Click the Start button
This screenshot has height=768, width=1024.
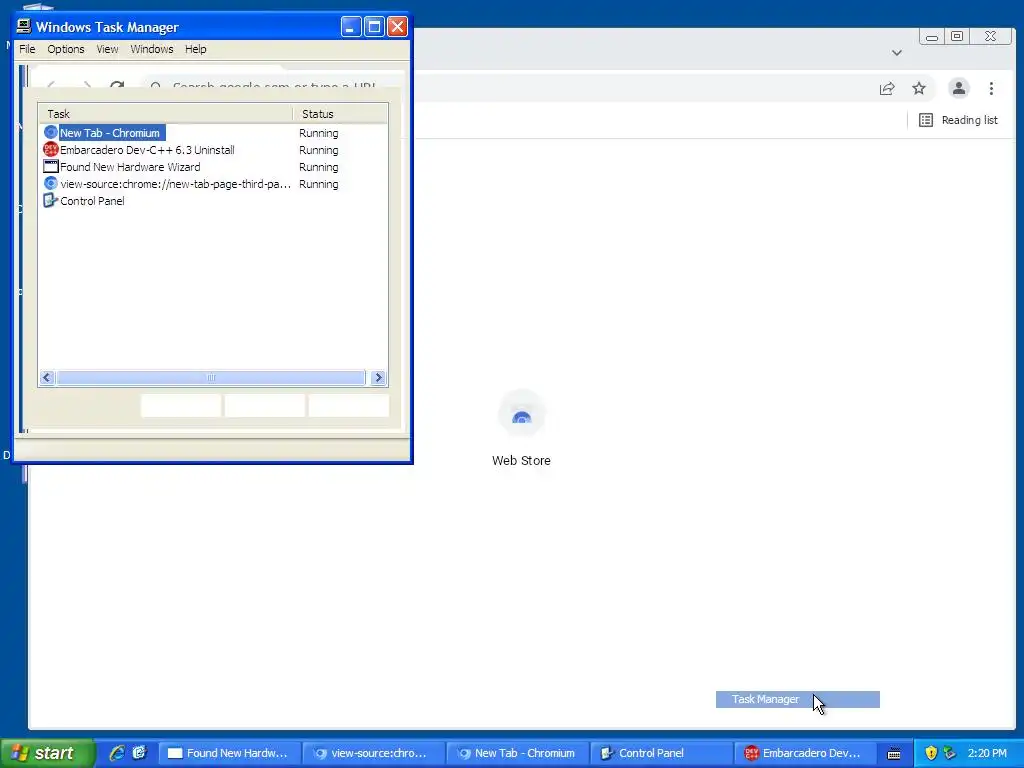(47, 753)
